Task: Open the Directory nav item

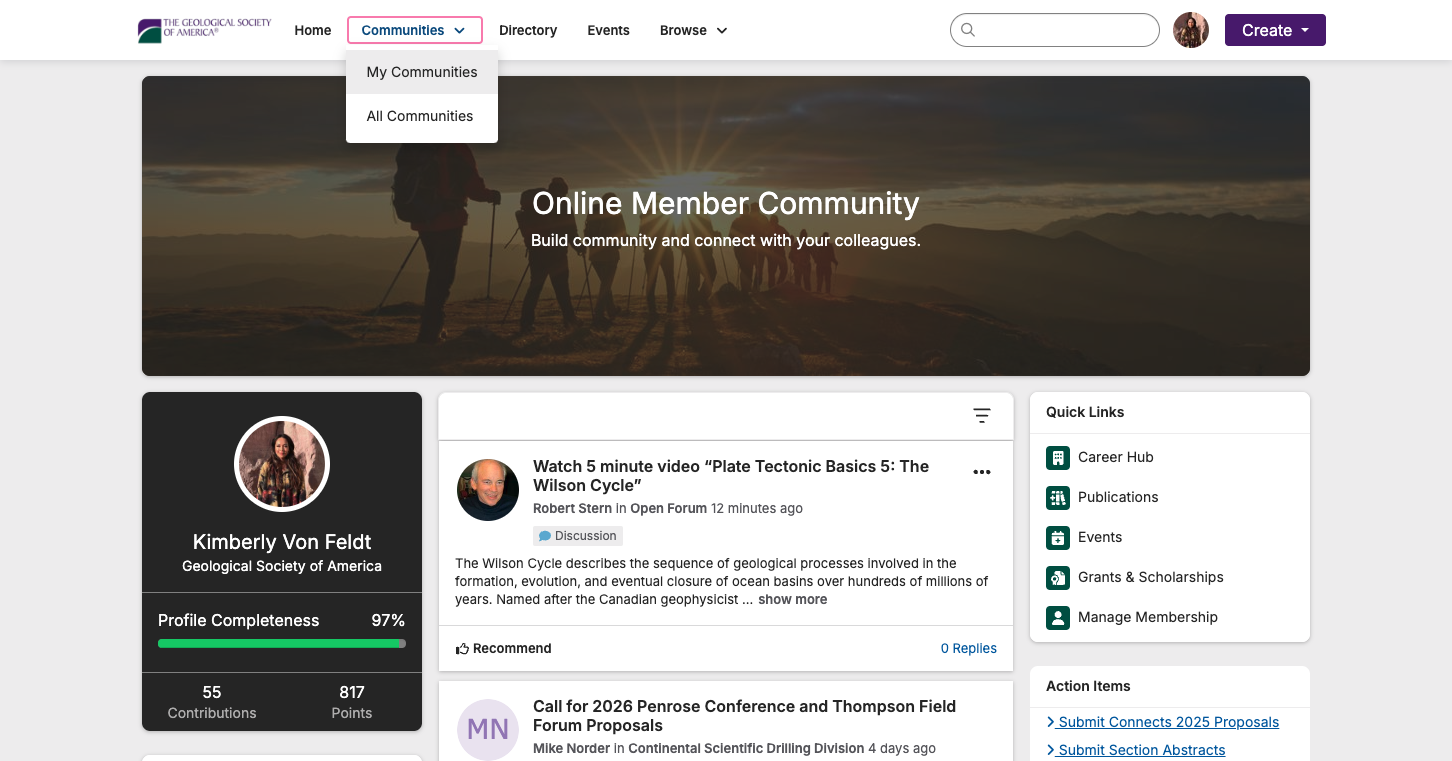Action: point(528,30)
